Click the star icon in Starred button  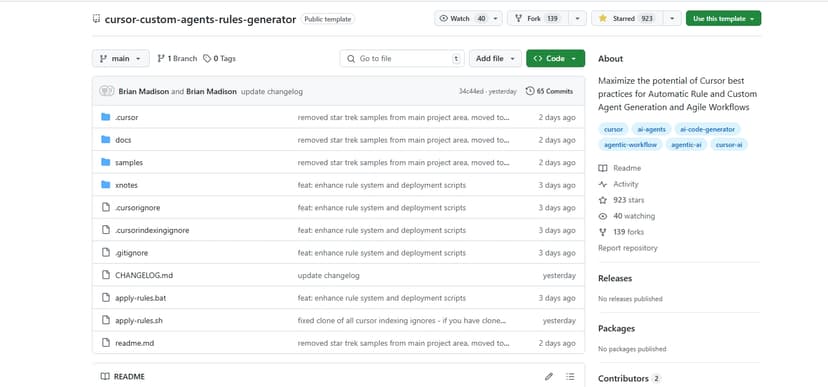coord(603,18)
